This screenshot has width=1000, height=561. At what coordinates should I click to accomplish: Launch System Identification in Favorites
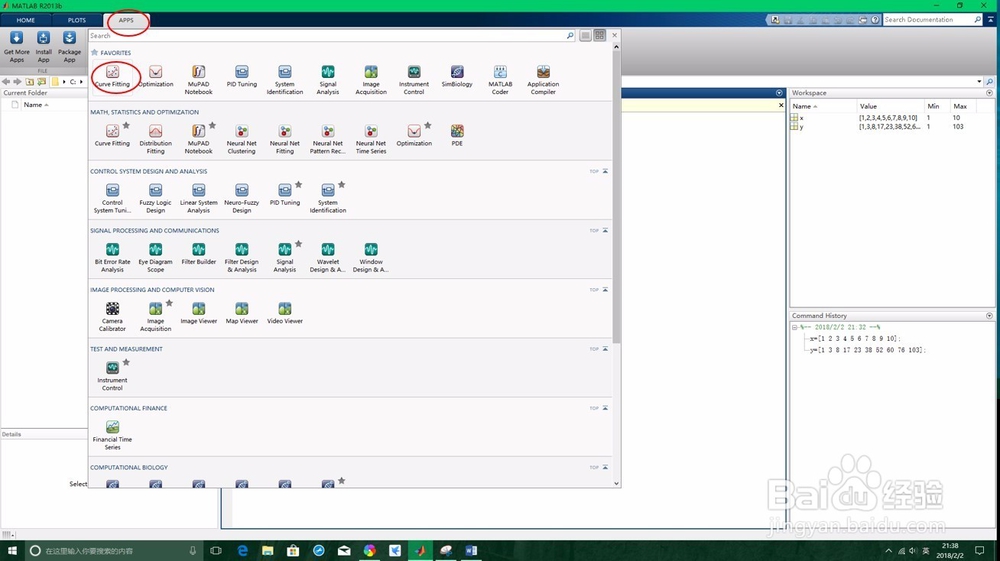tap(284, 80)
